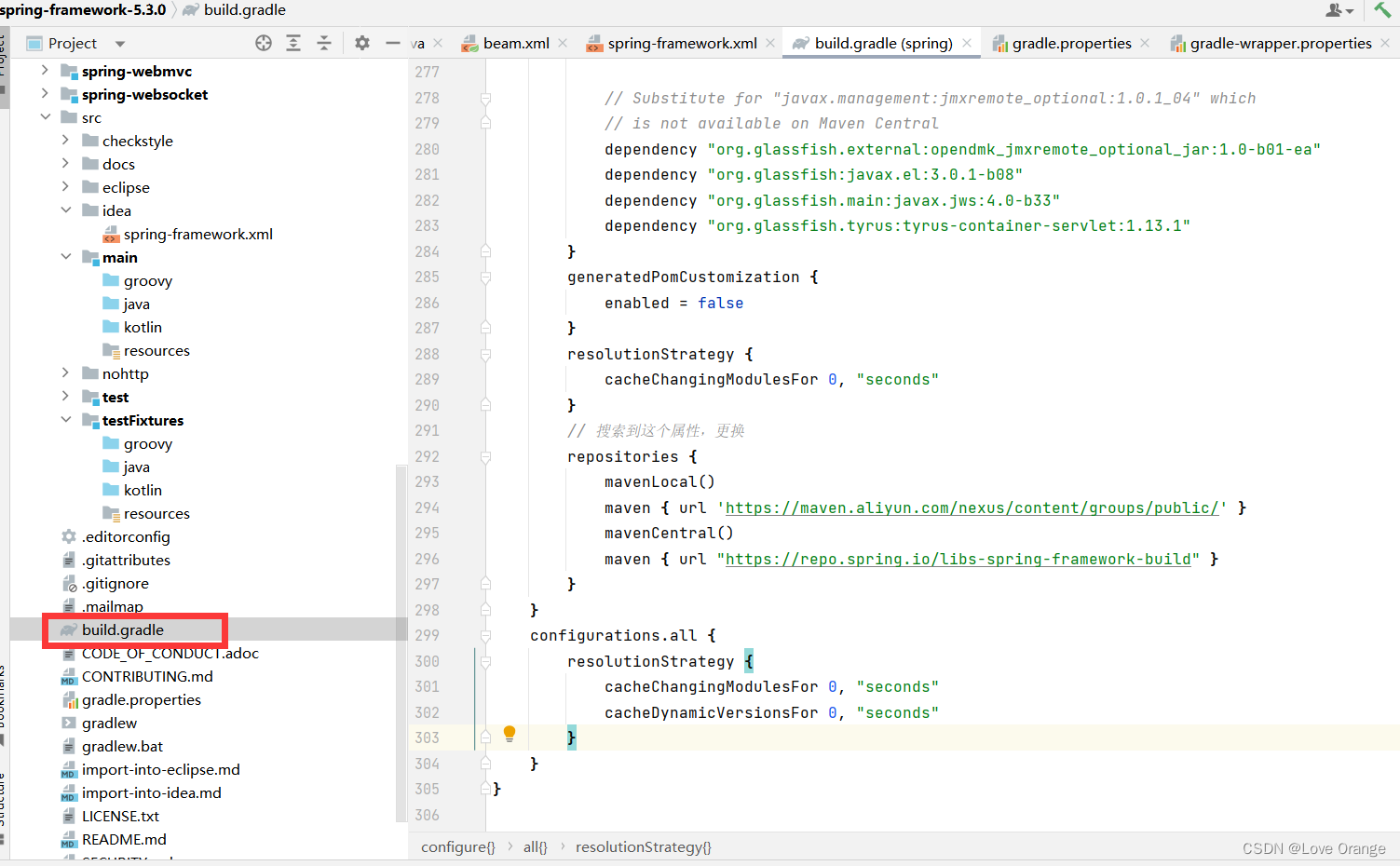Click the Project panel title
1400x866 pixels.
point(72,43)
